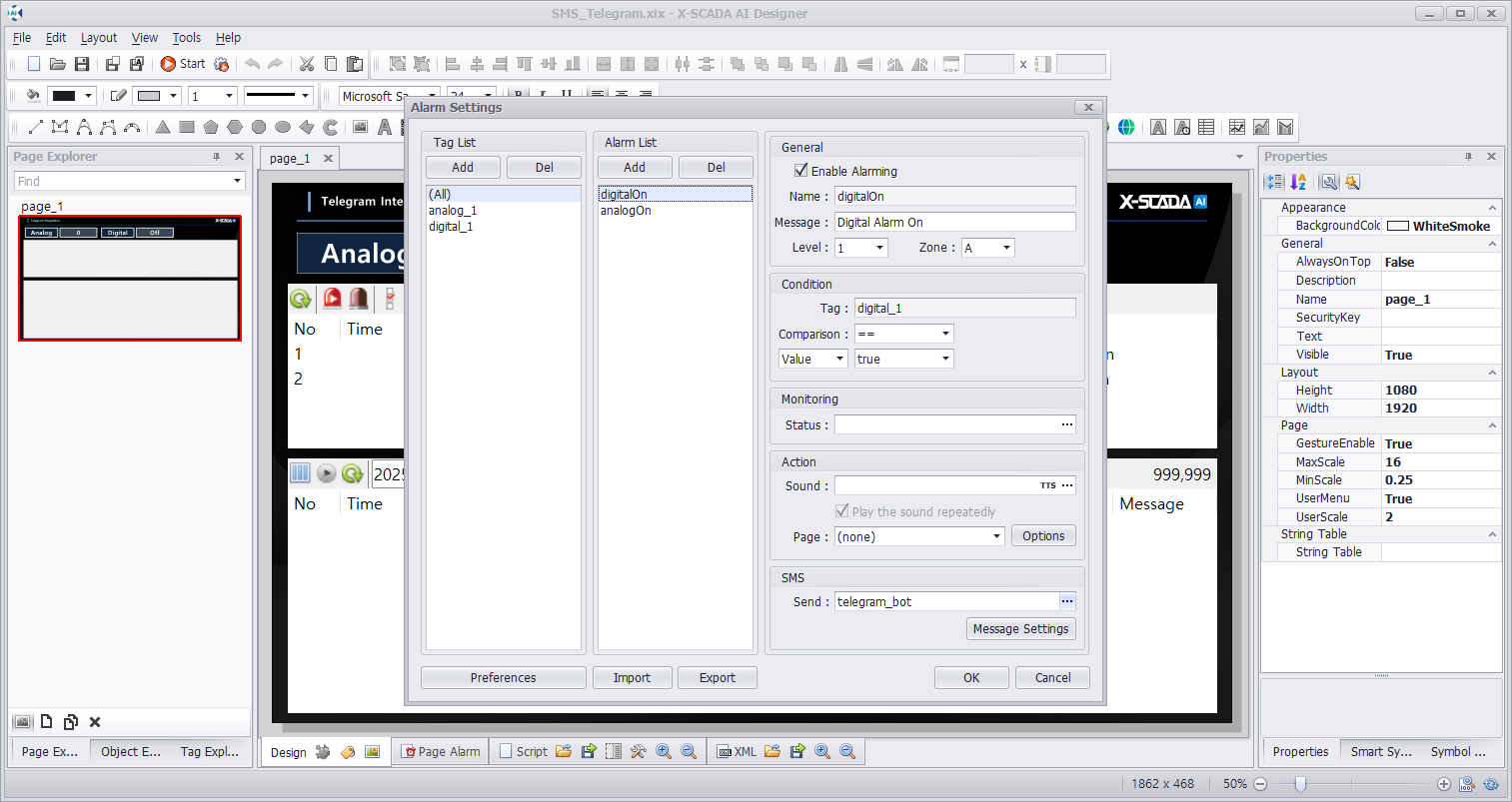Image resolution: width=1512 pixels, height=802 pixels.
Task: Open the Comparison operator dropdown
Action: (945, 334)
